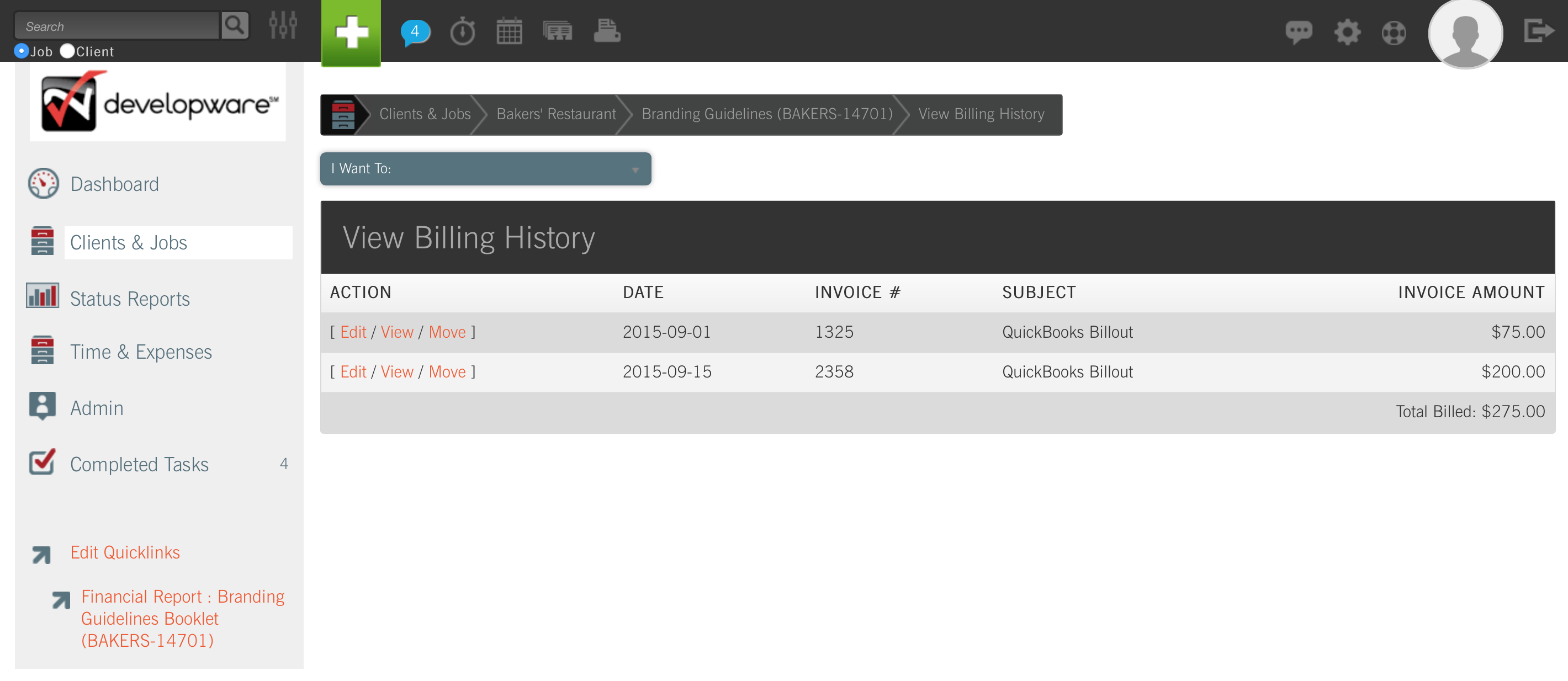Edit invoice 2358

click(353, 371)
